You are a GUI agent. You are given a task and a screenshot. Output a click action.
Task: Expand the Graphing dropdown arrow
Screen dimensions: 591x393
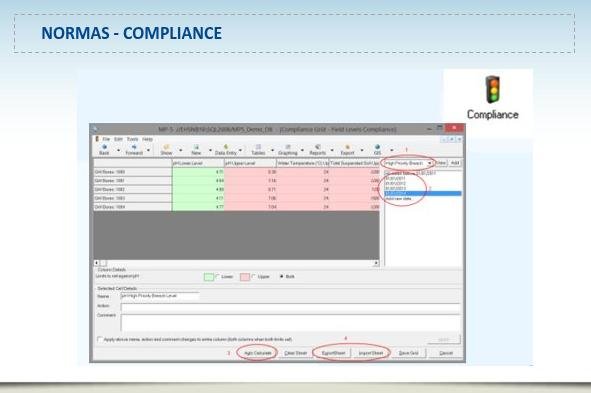[x=302, y=150]
